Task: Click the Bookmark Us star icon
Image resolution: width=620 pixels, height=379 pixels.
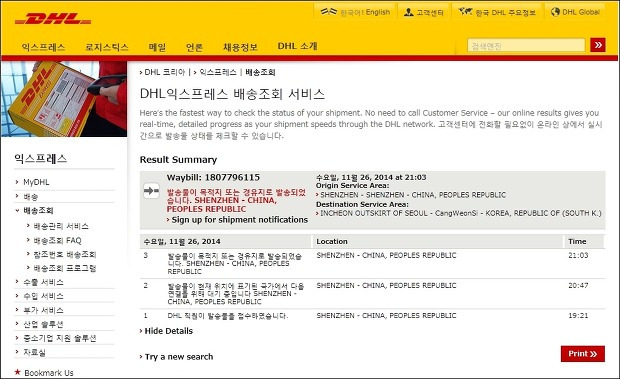Action: tap(17, 372)
